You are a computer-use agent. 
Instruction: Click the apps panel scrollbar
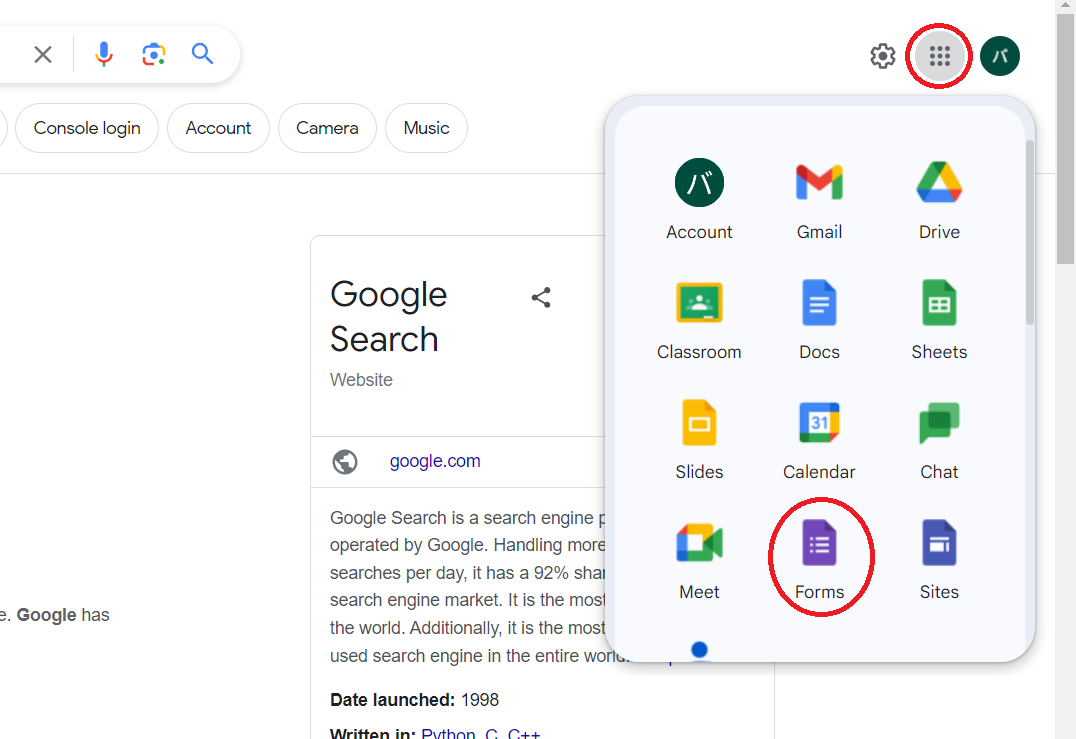pos(1029,232)
